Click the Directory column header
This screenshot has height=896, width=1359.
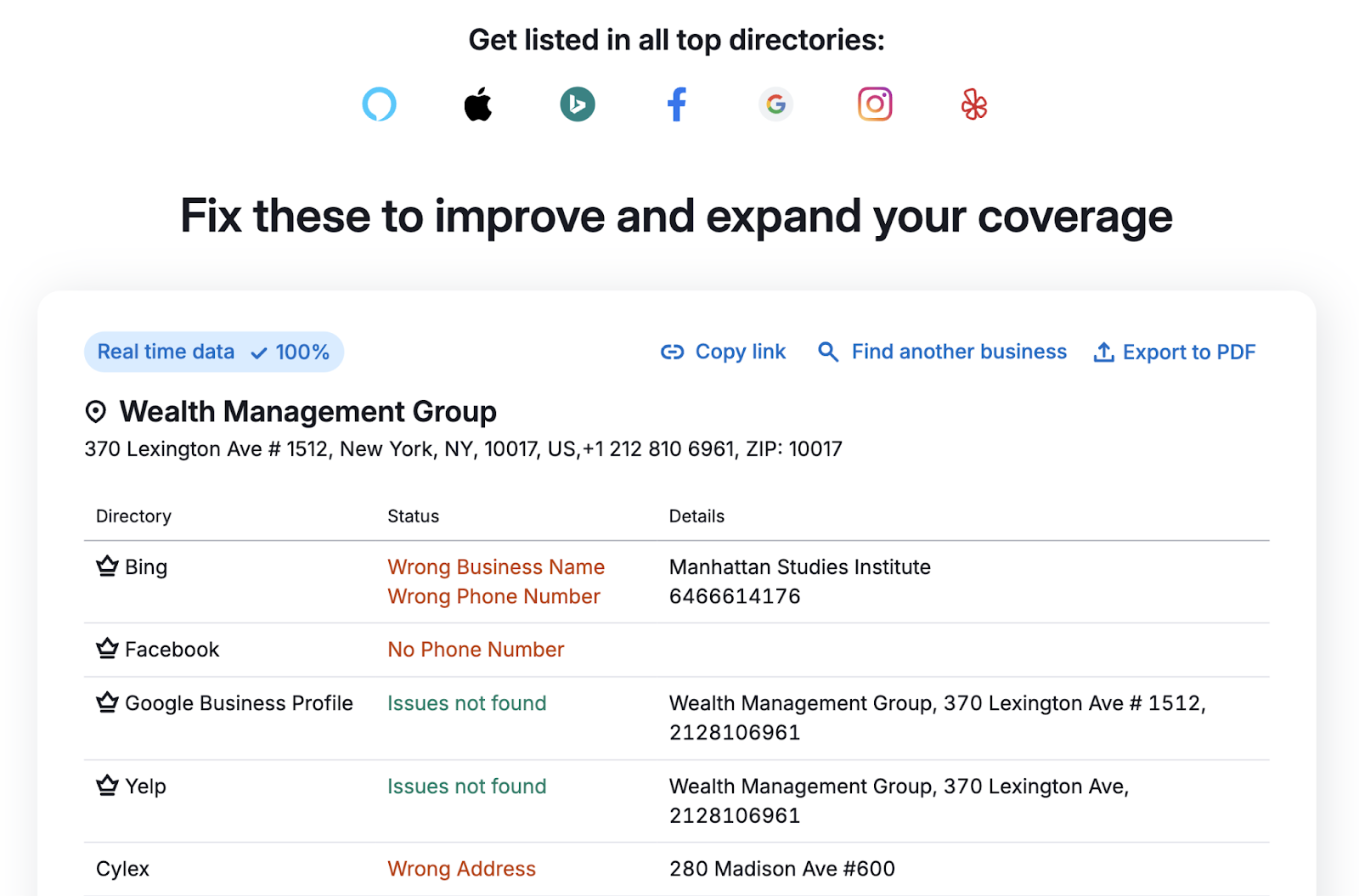point(133,516)
